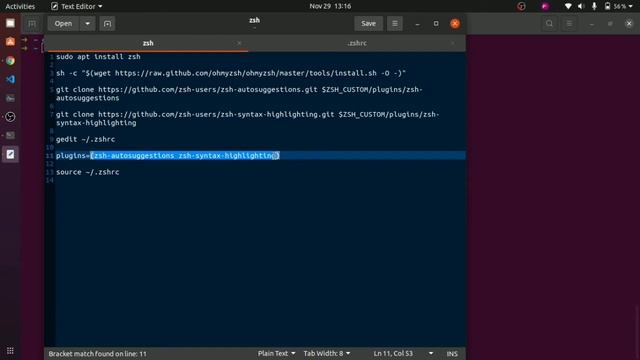Select the Text Editor dock icon
The width and height of the screenshot is (640, 360).
pos(10,154)
